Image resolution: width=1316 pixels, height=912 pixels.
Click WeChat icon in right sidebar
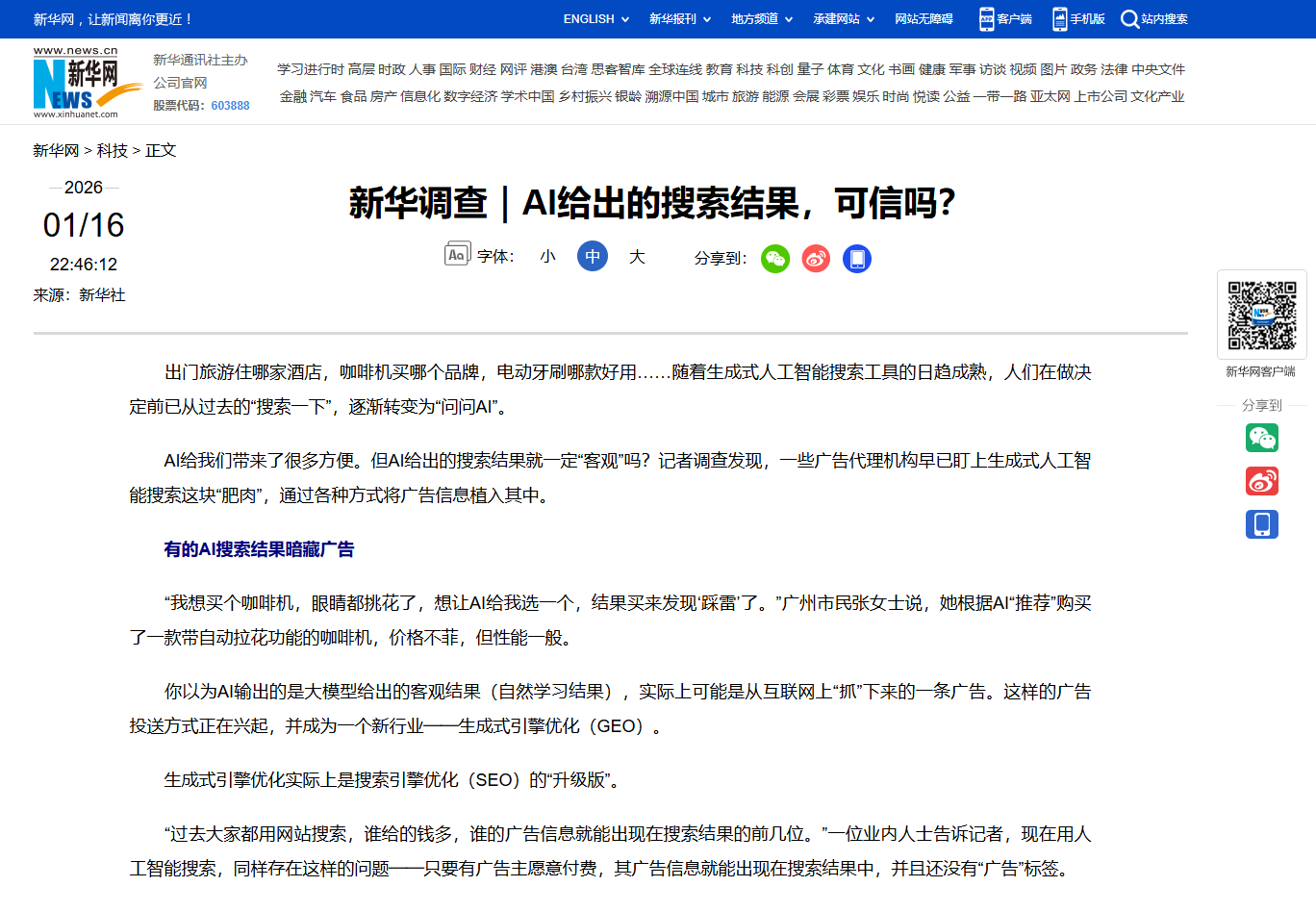coord(1261,438)
